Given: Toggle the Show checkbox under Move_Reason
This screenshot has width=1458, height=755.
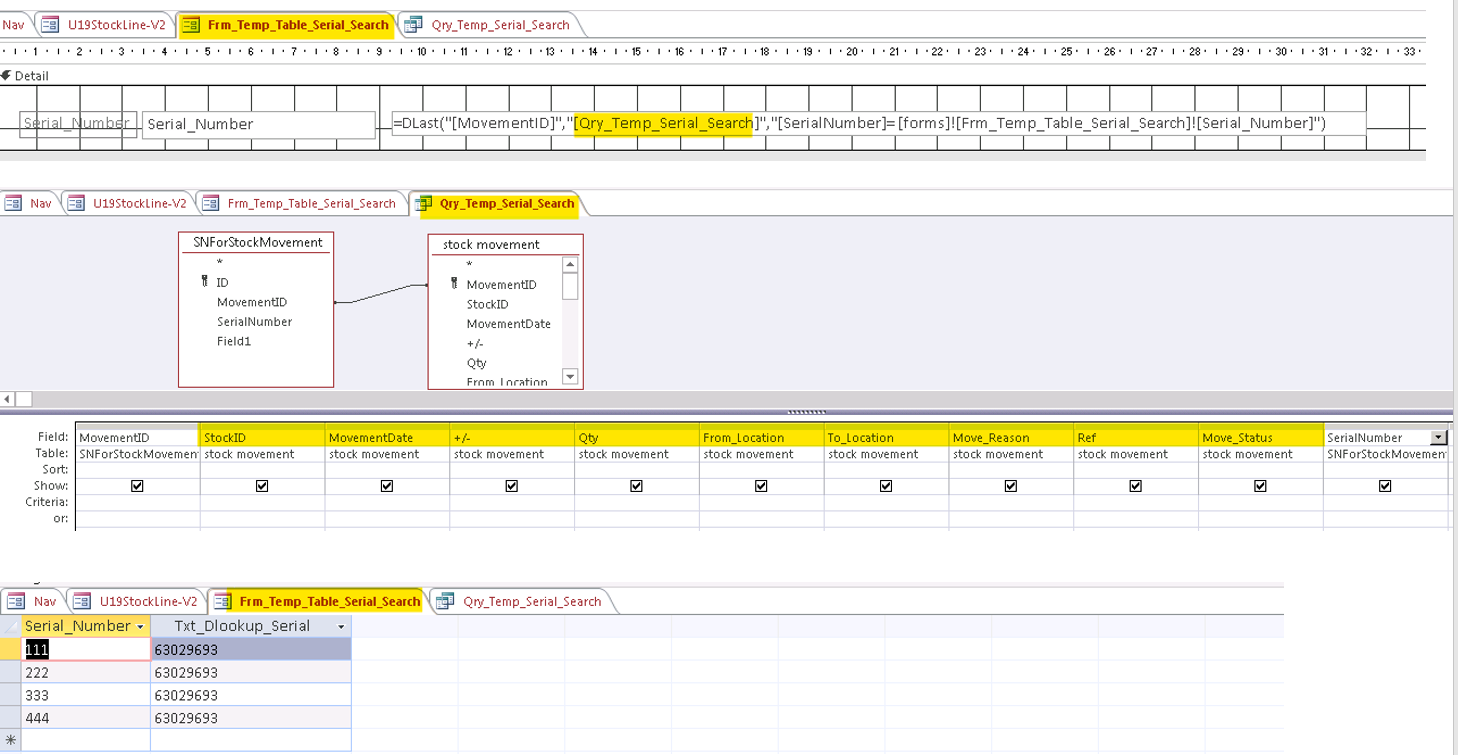Looking at the screenshot, I should [1011, 486].
